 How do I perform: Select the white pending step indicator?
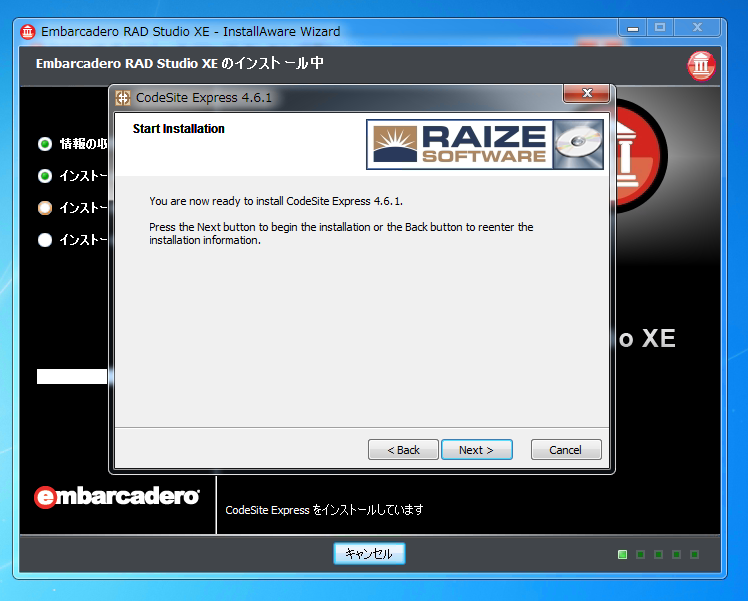(x=45, y=239)
